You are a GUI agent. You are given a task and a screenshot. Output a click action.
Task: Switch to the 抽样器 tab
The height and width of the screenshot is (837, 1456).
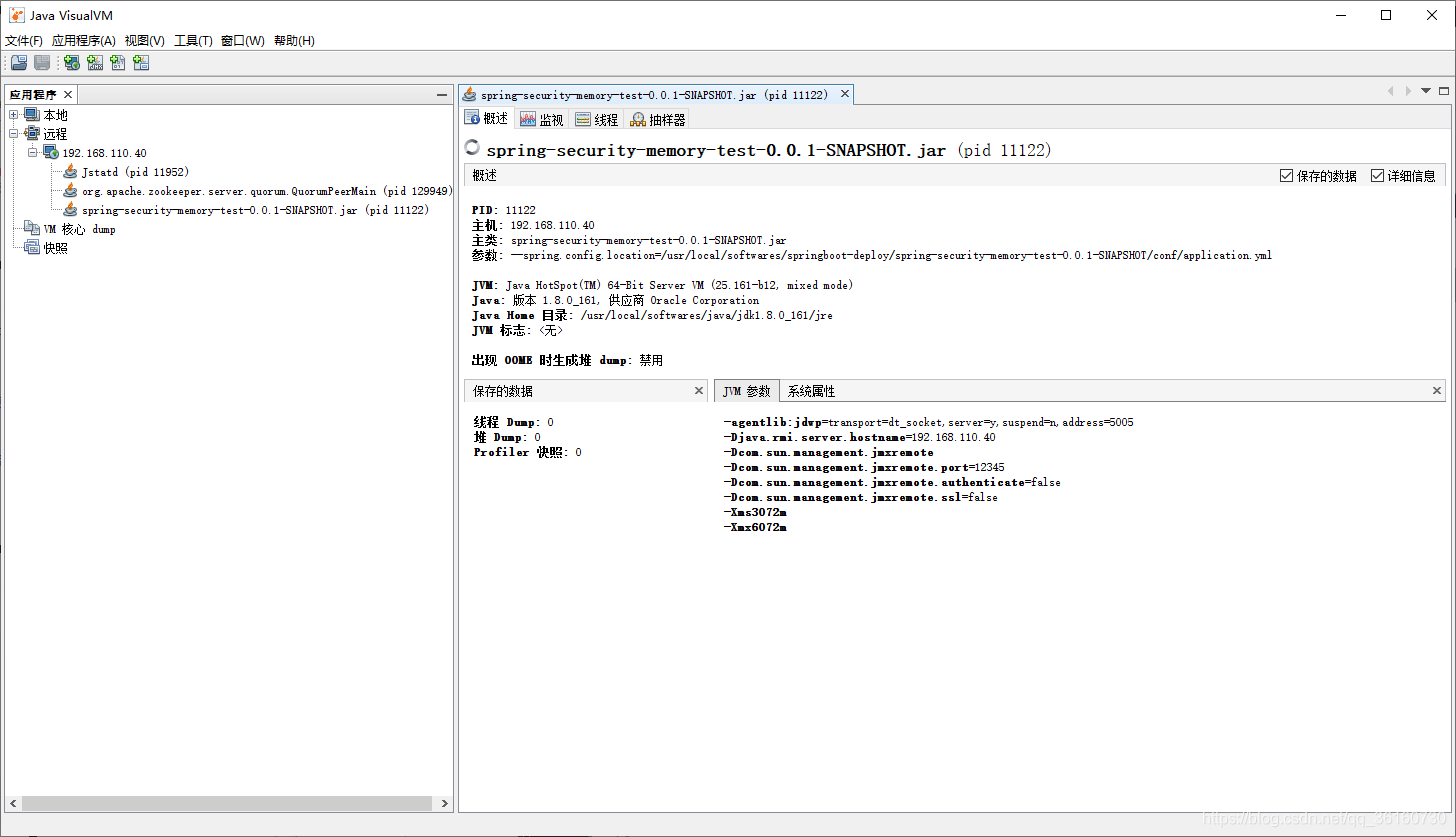(x=658, y=120)
